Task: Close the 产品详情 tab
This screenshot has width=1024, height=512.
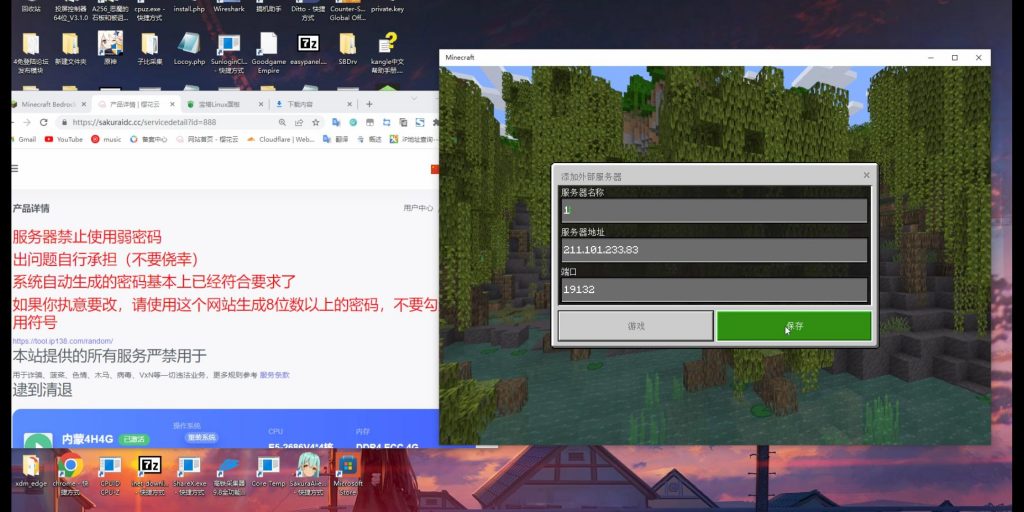Action: coord(172,104)
